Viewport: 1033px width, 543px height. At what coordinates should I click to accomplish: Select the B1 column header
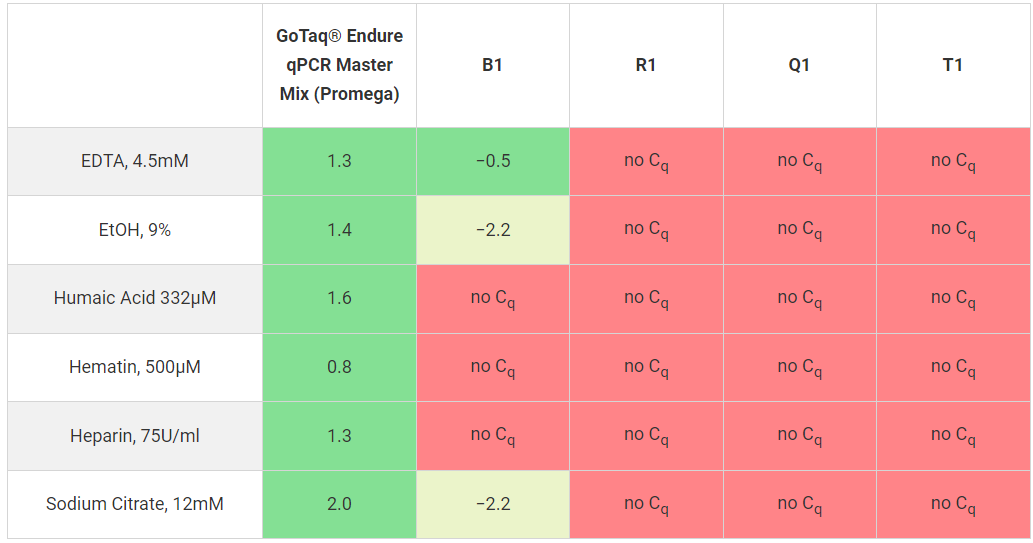(492, 65)
